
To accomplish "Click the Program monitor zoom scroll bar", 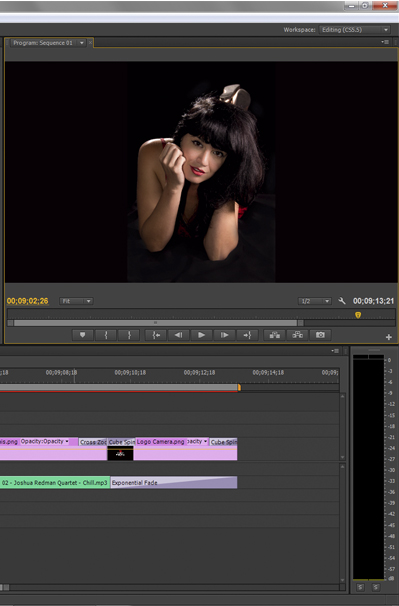I will (x=155, y=323).
